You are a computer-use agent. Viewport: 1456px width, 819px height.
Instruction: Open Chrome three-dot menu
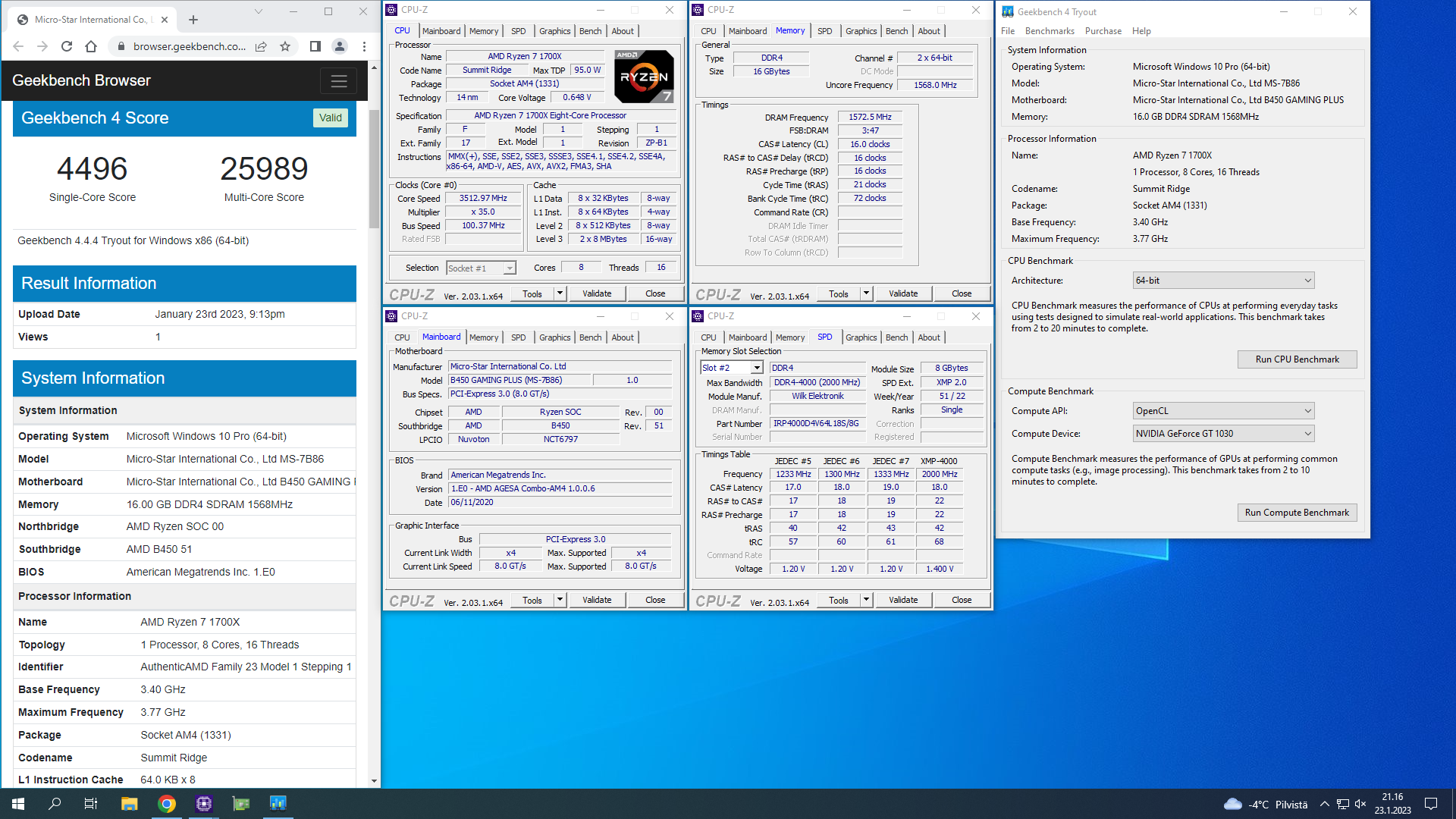tap(364, 46)
